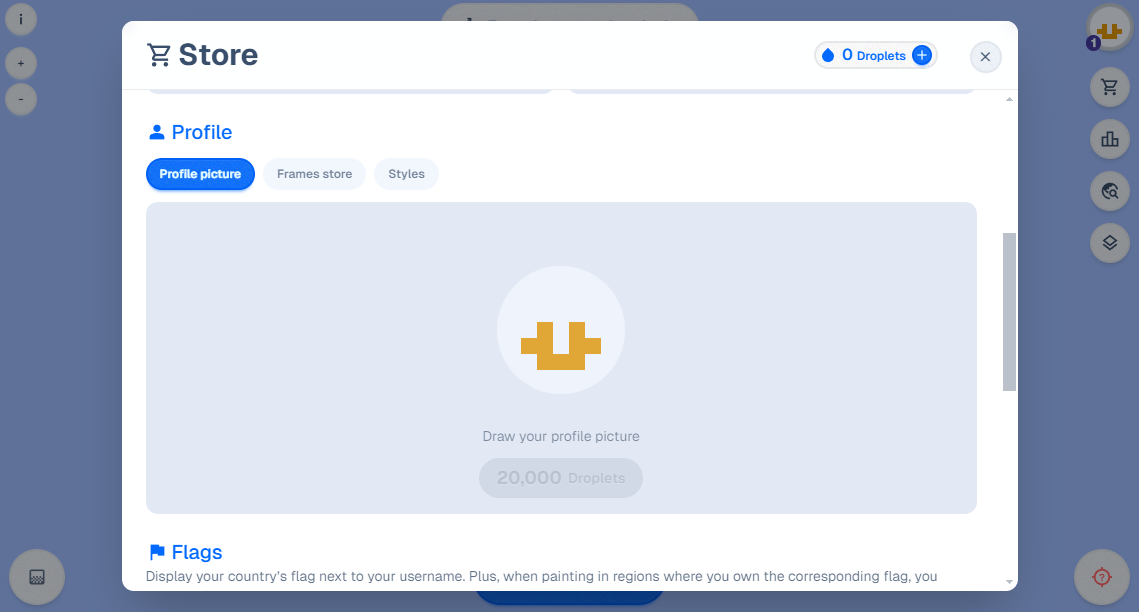
Task: Close the Store dialog
Action: point(985,57)
